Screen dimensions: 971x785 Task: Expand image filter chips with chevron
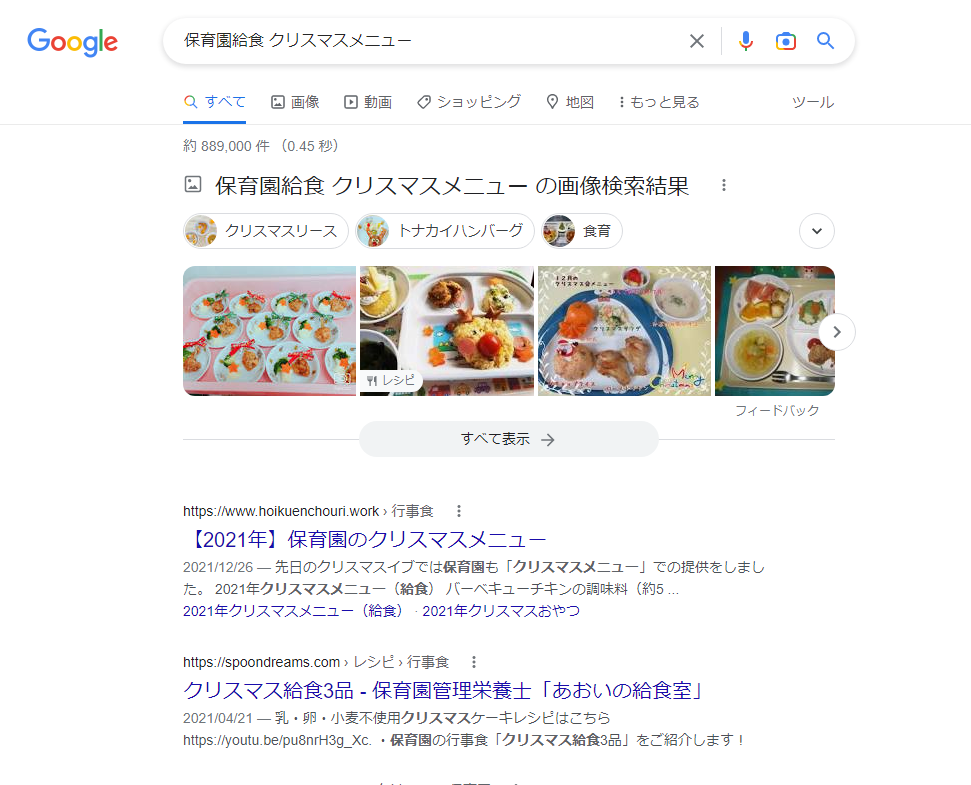(x=817, y=231)
